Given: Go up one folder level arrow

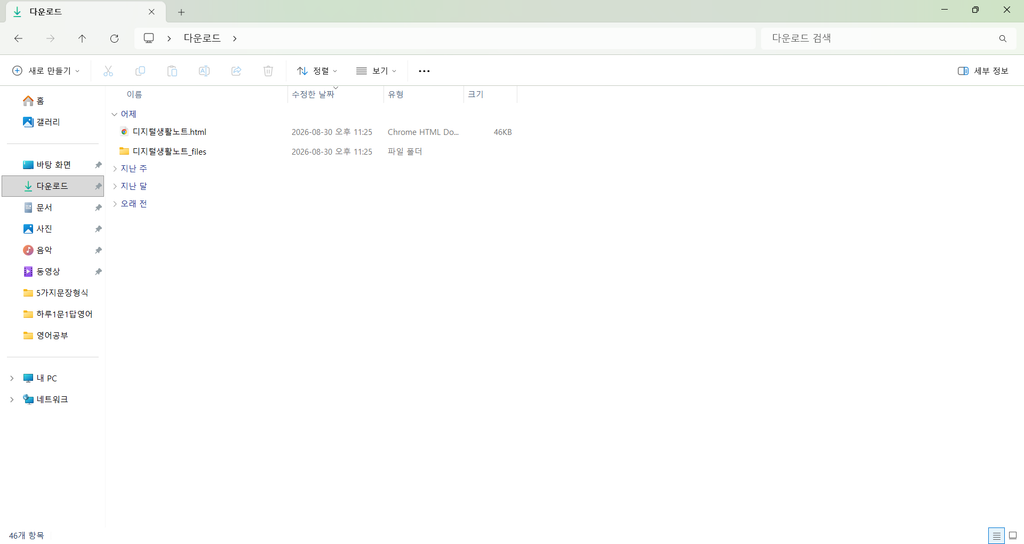Looking at the screenshot, I should coord(82,39).
